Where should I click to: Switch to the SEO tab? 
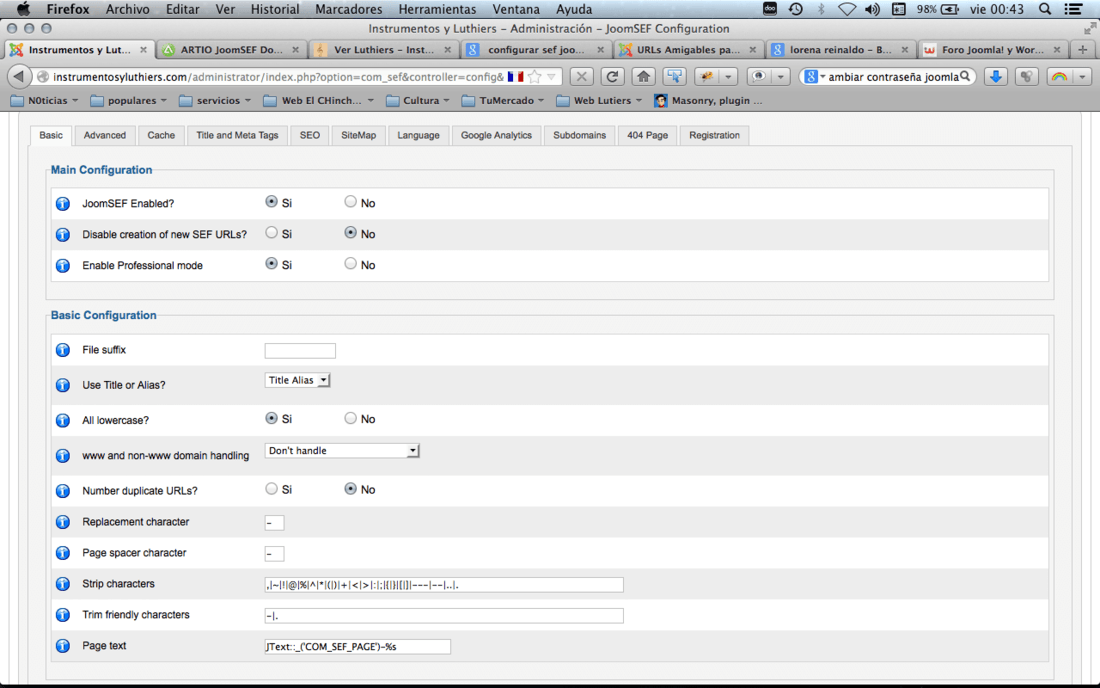309,135
